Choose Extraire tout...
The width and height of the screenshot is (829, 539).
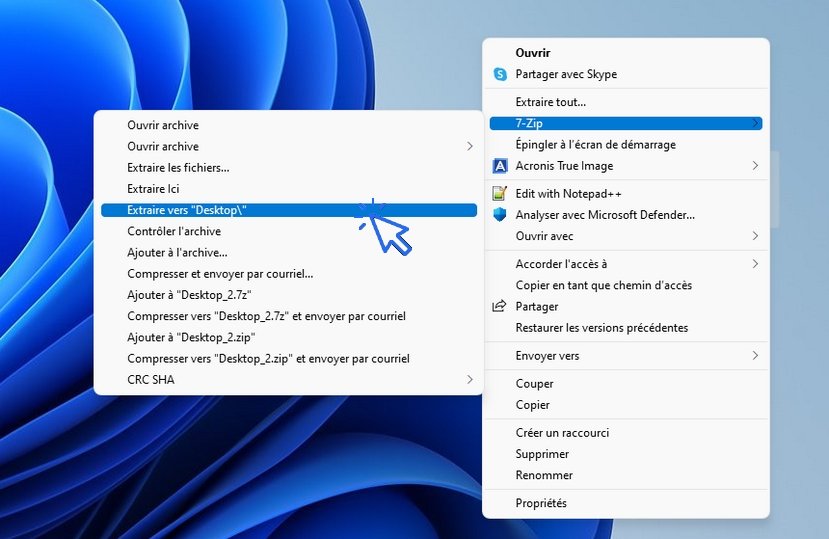click(x=625, y=102)
